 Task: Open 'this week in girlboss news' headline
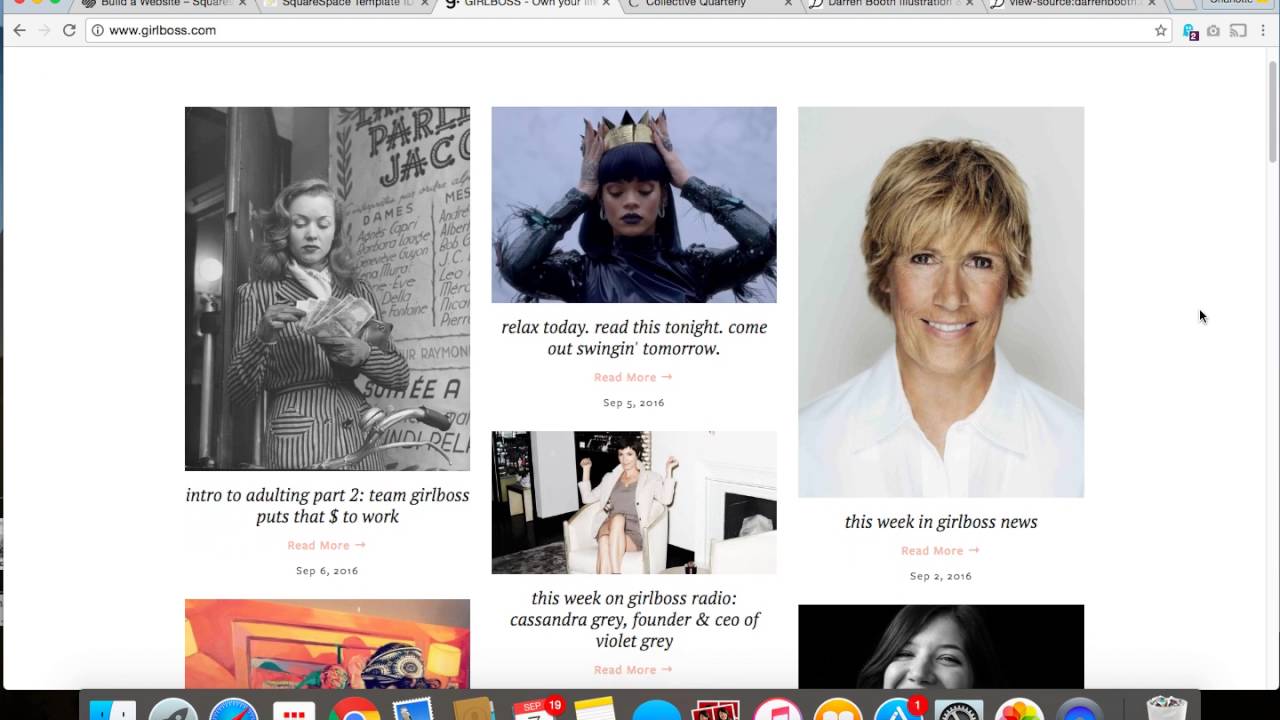(941, 521)
